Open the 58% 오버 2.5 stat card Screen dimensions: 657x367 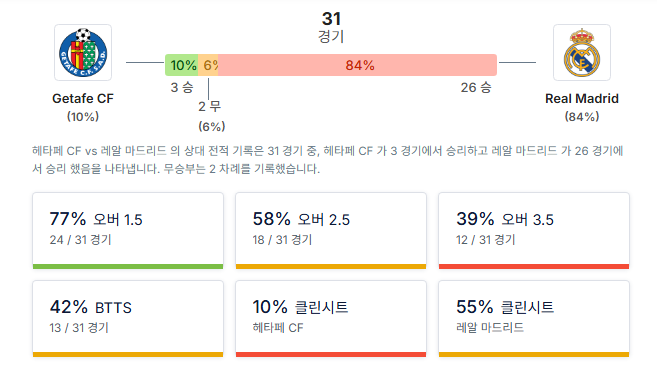[331, 230]
